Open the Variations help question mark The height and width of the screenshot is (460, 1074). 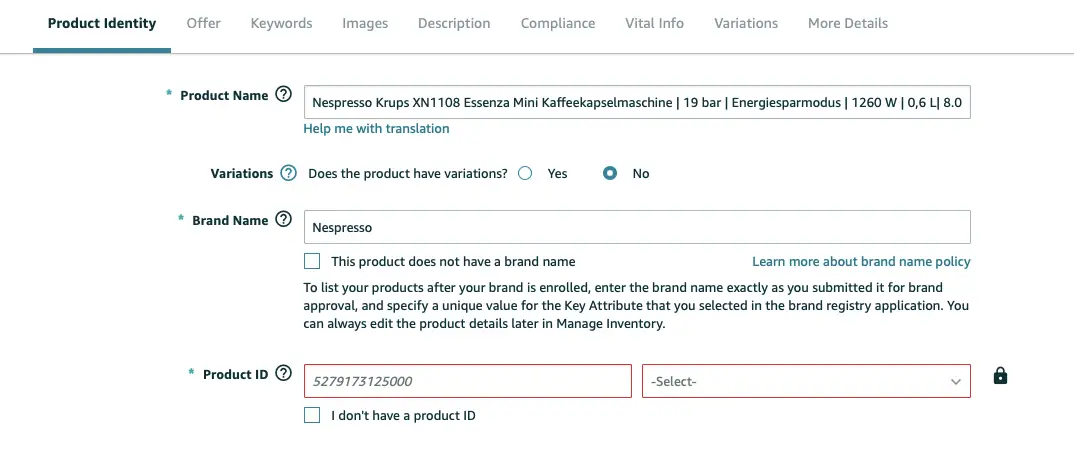(x=288, y=173)
